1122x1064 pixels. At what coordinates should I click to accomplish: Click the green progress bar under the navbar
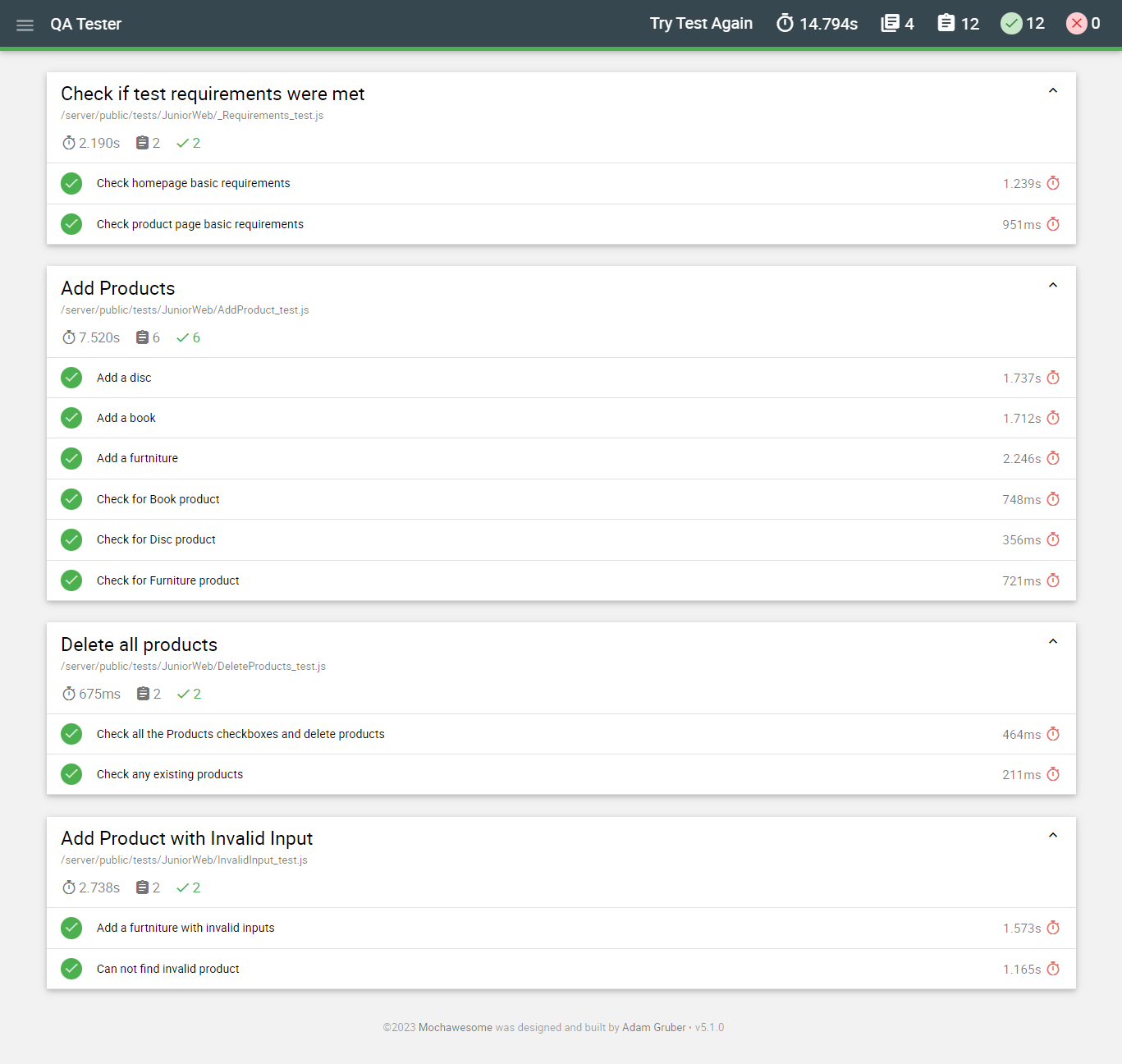tap(561, 50)
